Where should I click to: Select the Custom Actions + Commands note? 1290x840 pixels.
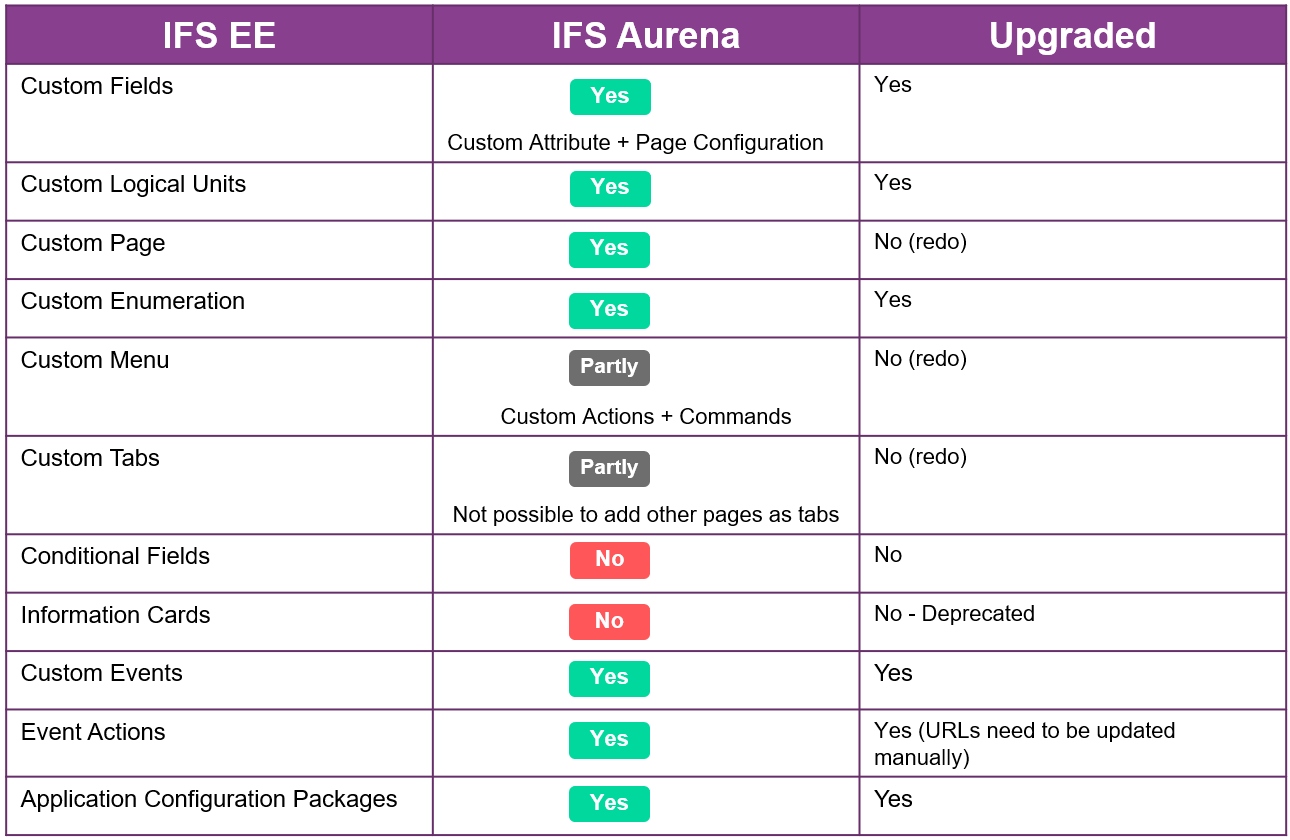tap(646, 417)
